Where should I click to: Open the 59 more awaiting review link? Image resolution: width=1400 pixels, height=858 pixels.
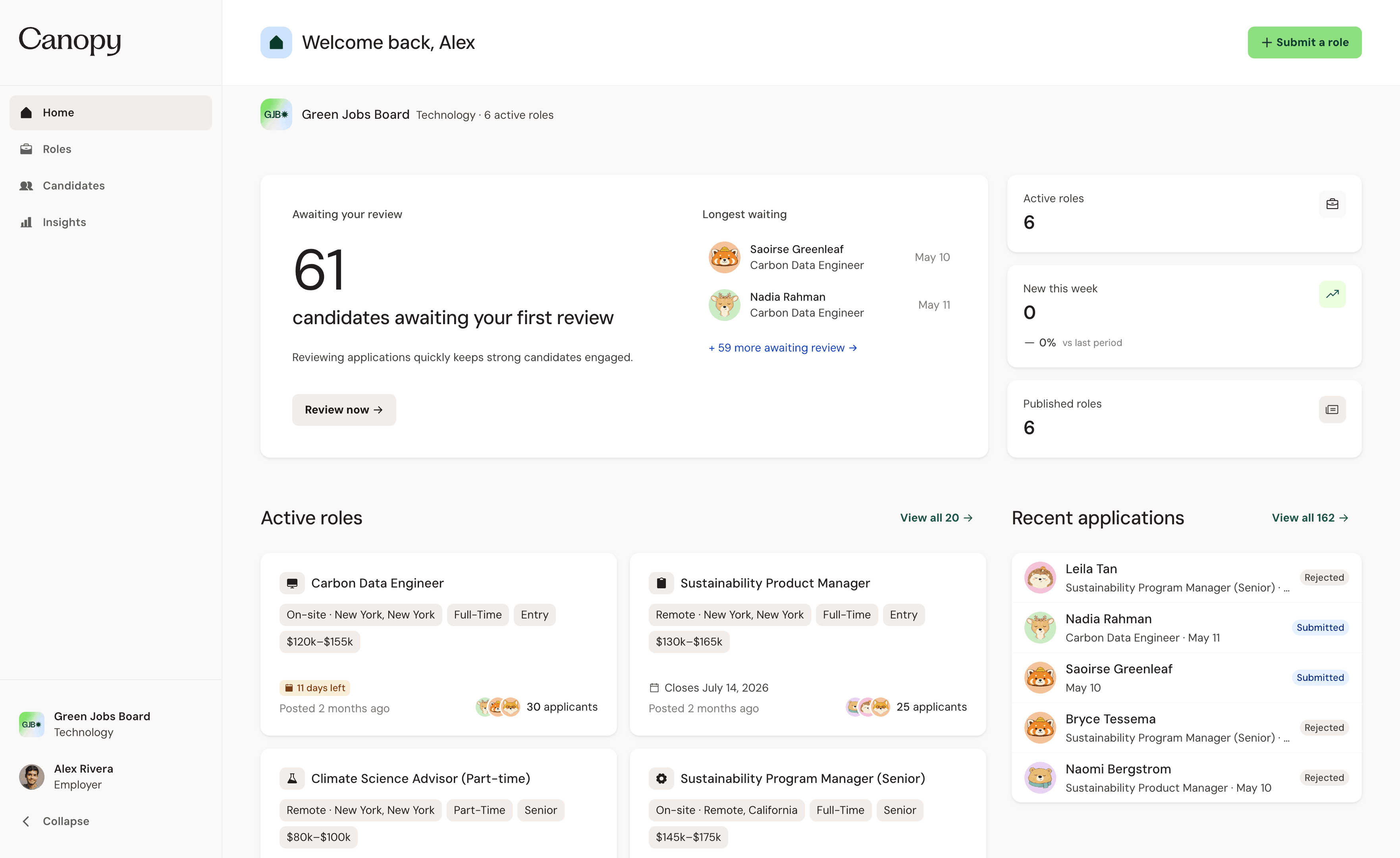[x=783, y=348]
